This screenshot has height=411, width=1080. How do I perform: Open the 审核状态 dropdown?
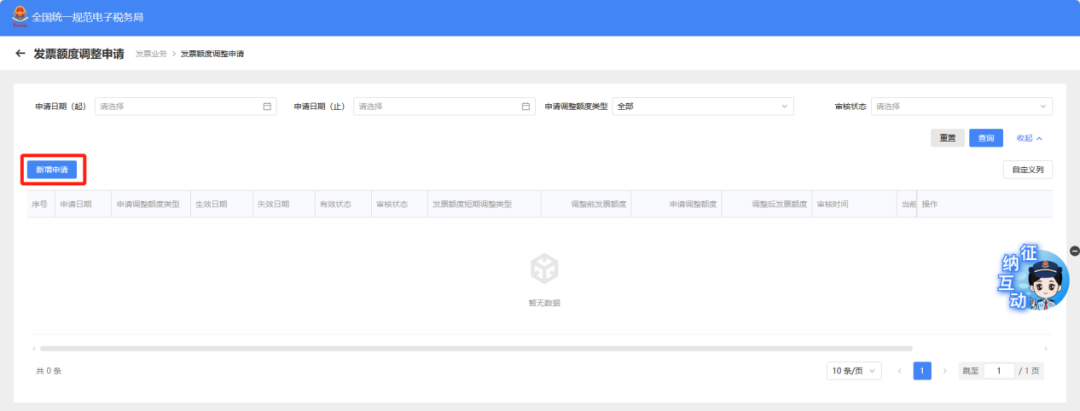pos(962,107)
